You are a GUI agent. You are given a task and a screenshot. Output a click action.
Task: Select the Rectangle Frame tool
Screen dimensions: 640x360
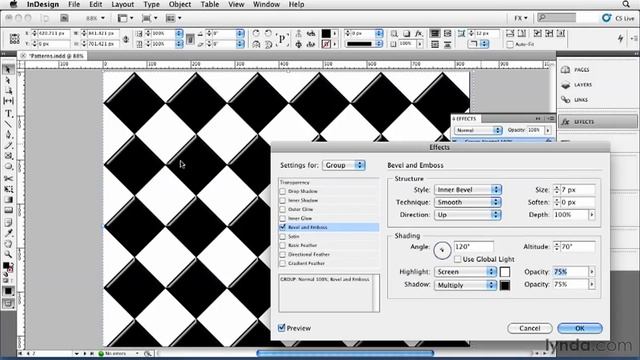(8, 156)
